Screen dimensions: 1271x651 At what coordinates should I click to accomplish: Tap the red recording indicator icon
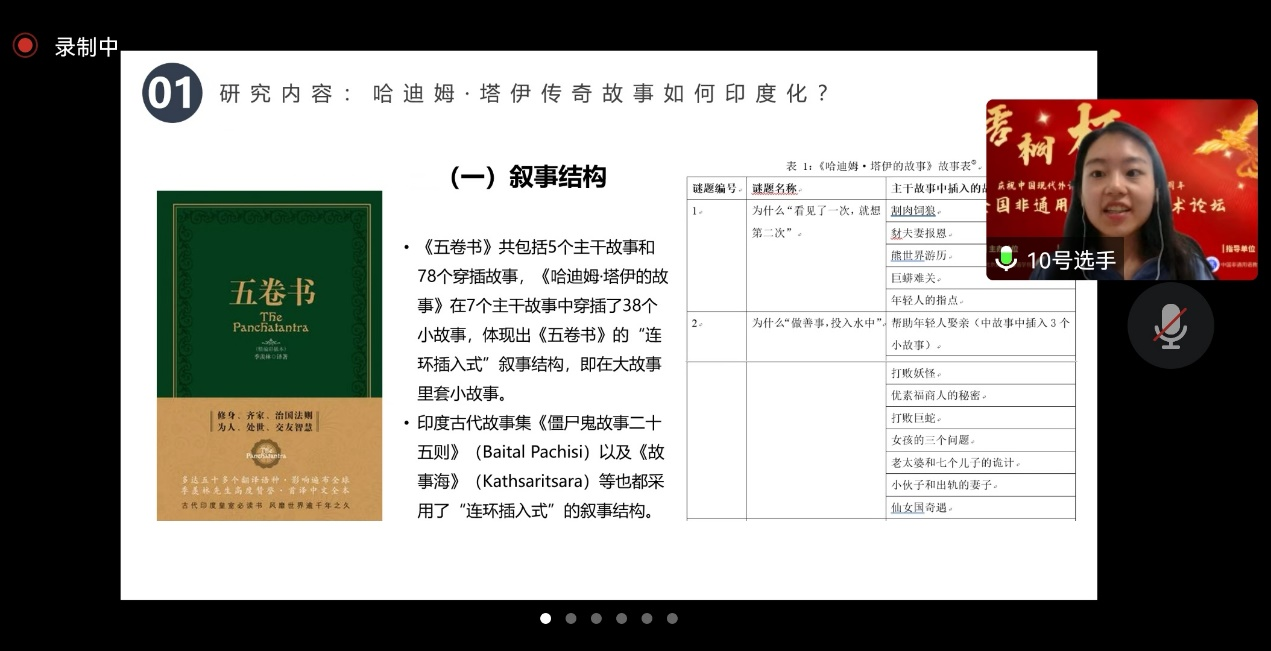tap(25, 45)
